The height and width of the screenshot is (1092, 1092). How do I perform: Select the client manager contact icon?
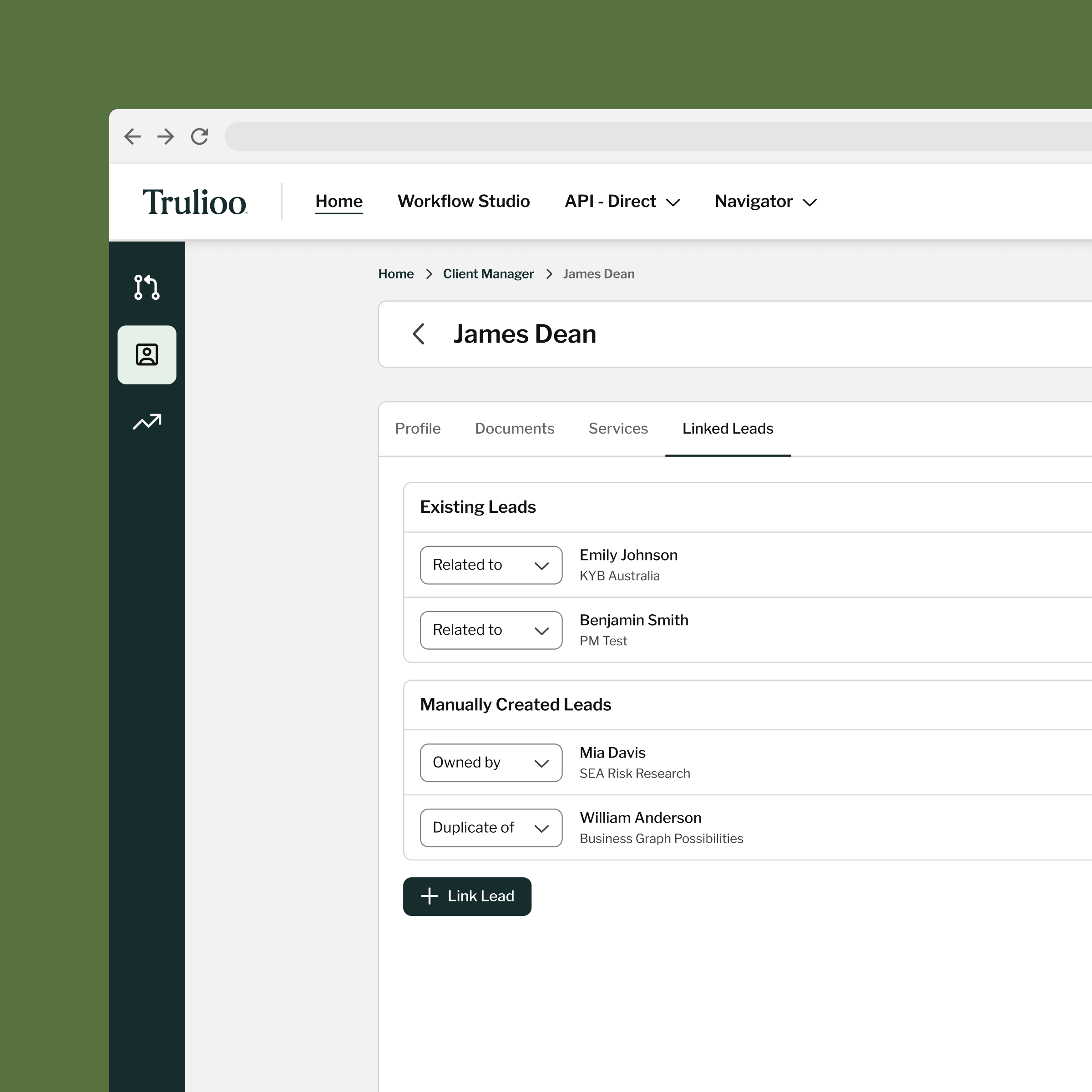[x=147, y=354]
